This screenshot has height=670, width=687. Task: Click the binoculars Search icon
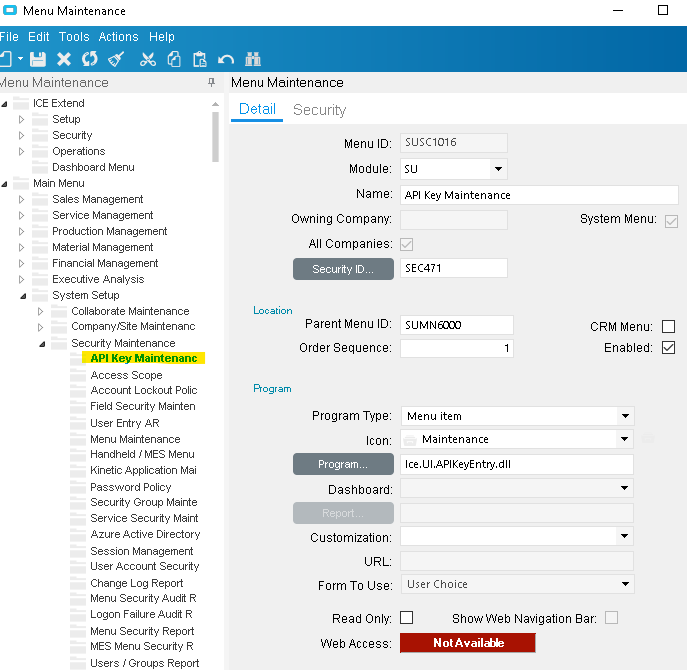[253, 60]
